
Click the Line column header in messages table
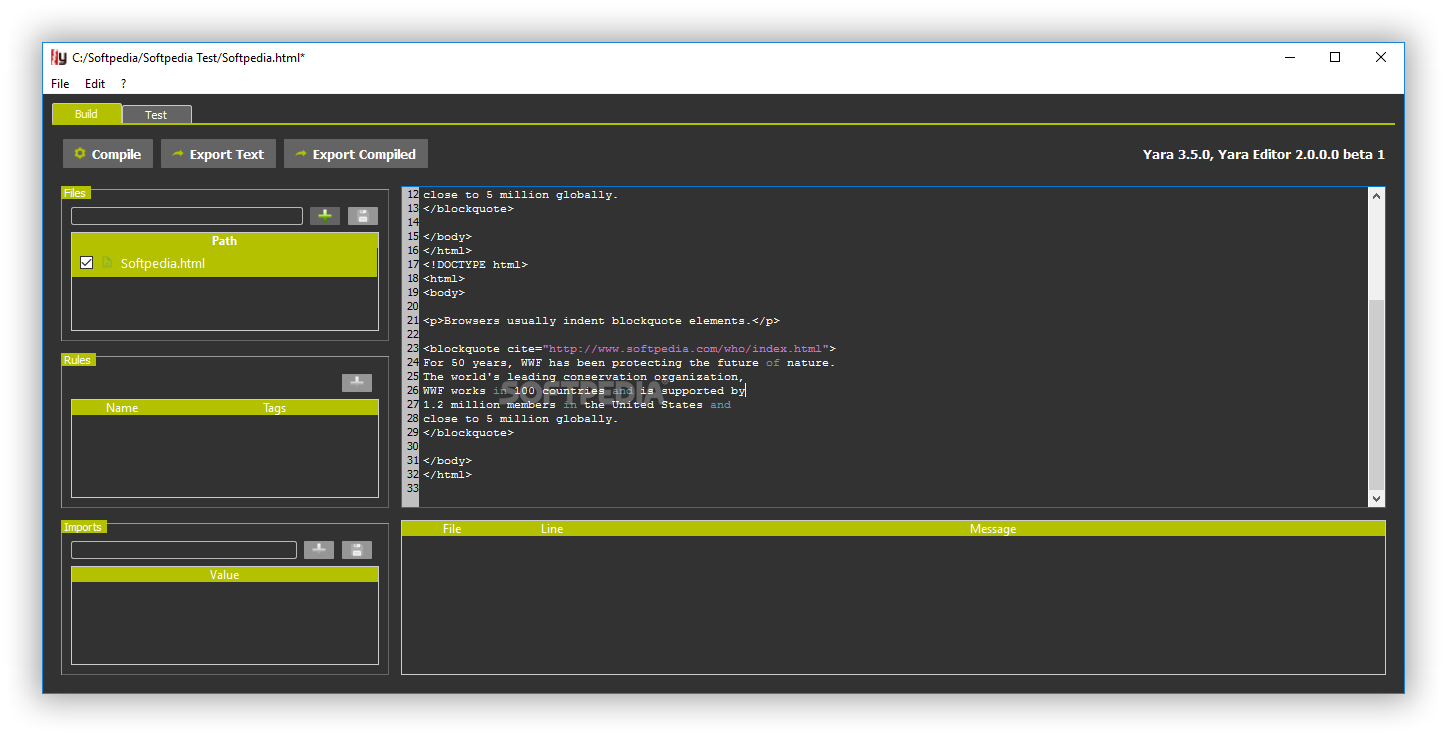552,528
